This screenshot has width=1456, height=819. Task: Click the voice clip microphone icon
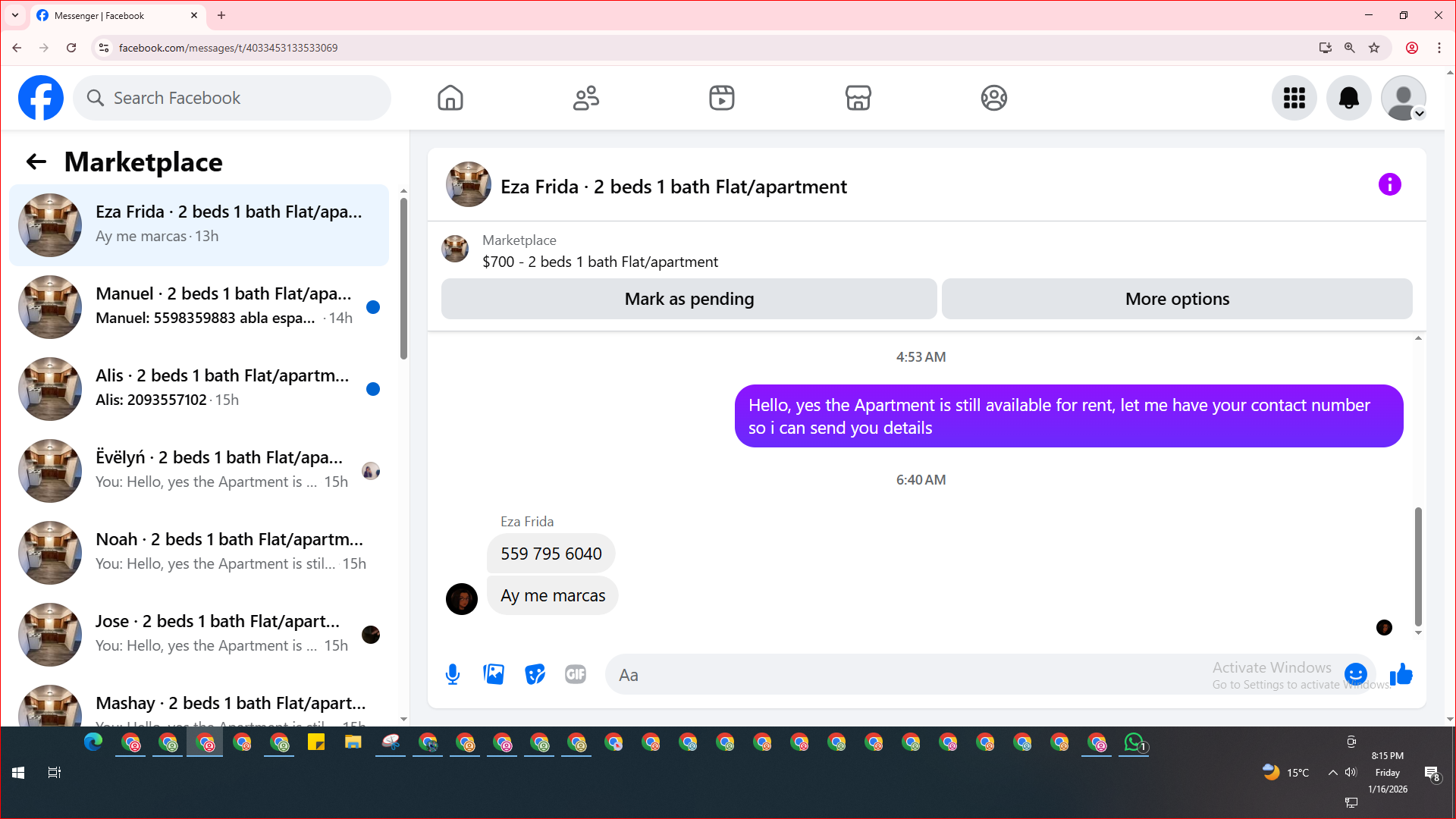pyautogui.click(x=453, y=674)
